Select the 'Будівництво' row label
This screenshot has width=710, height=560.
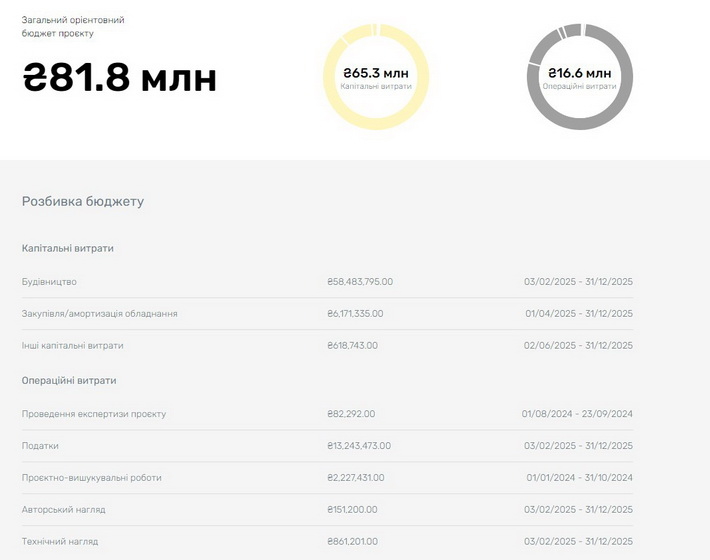coord(49,282)
